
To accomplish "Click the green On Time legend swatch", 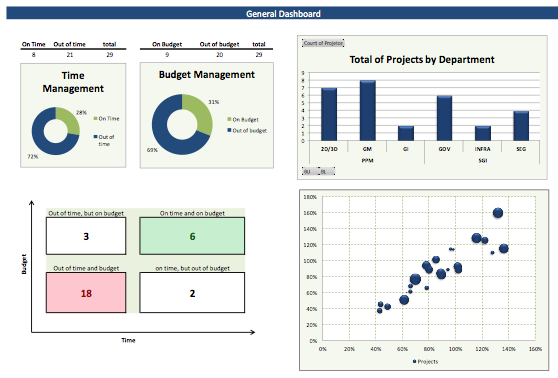I will [x=95, y=119].
